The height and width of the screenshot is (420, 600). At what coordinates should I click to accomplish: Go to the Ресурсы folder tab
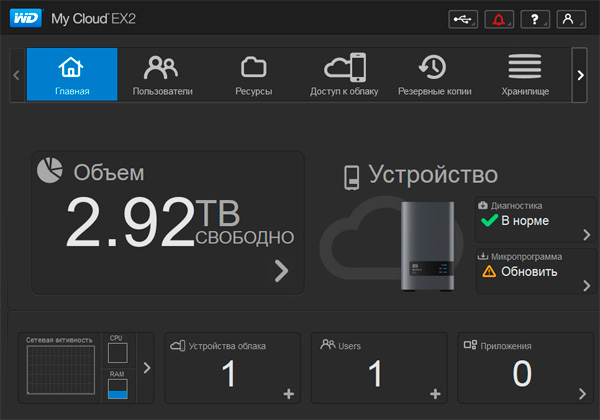[x=253, y=74]
